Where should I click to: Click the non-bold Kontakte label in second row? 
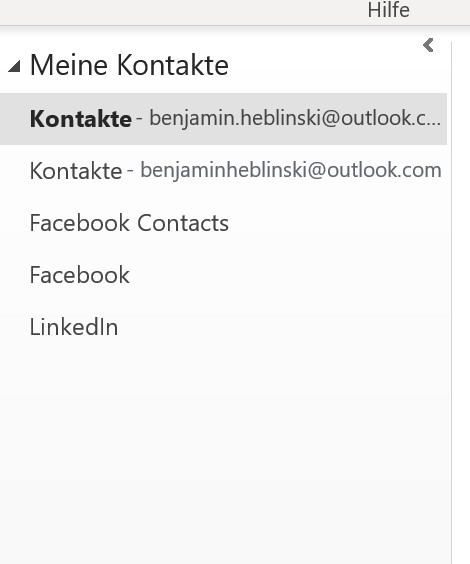(76, 171)
